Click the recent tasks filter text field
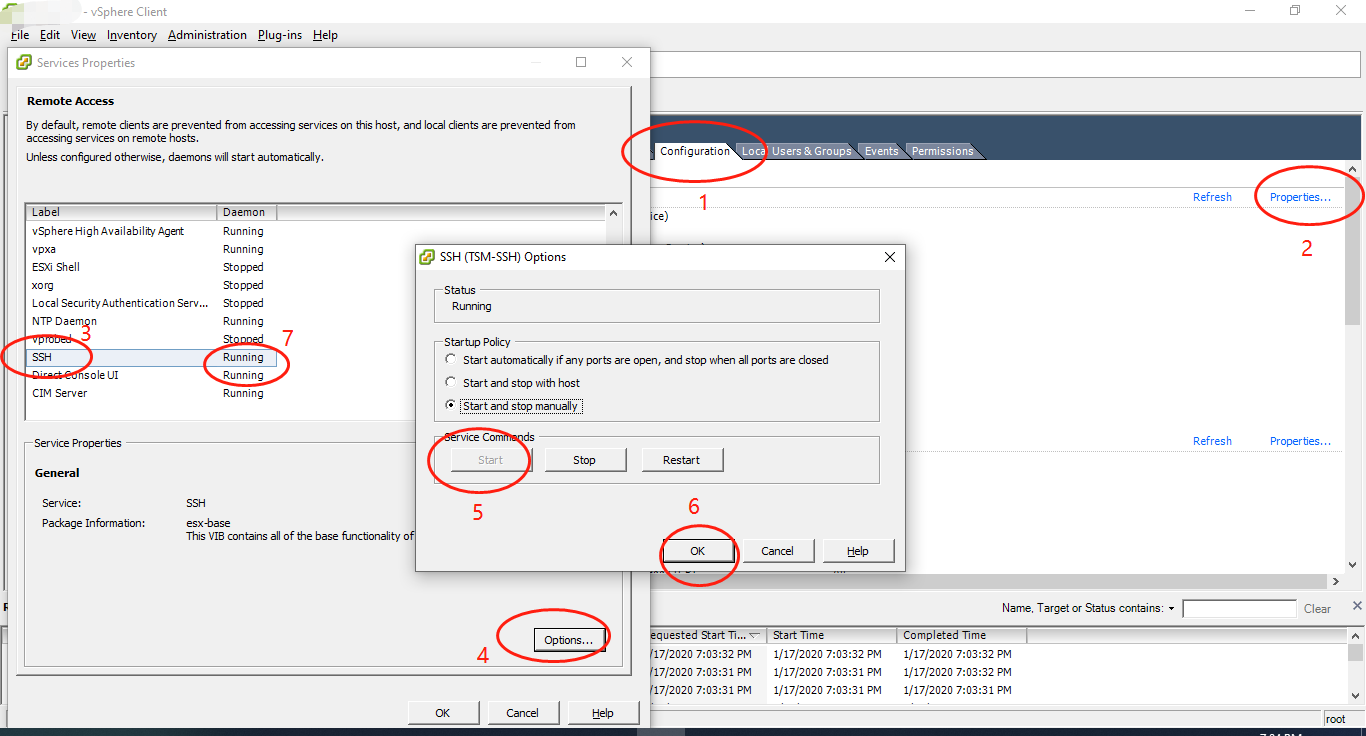 (1239, 608)
